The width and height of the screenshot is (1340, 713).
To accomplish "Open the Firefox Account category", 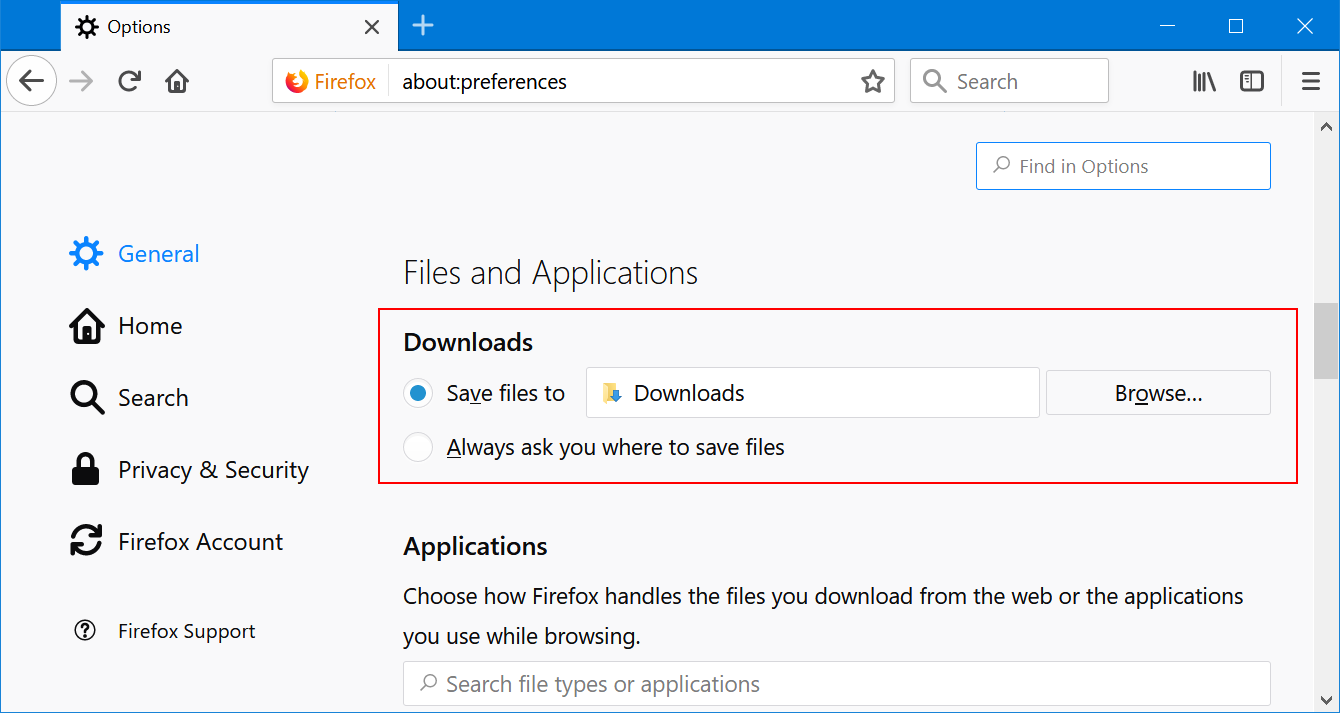I will click(x=176, y=542).
